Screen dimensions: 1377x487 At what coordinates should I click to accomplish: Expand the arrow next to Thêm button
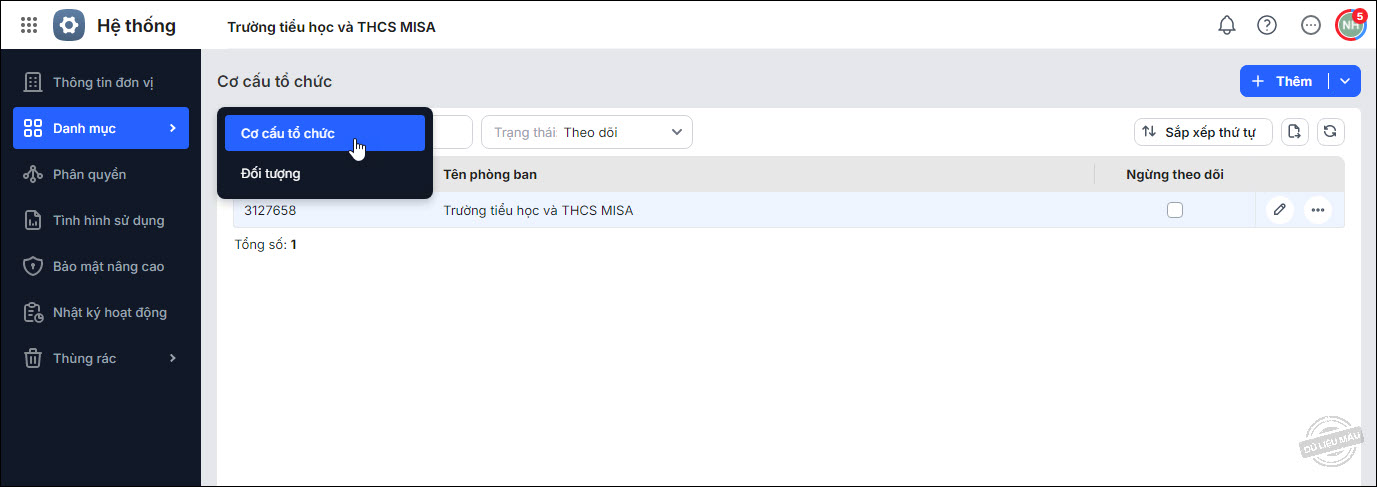pyautogui.click(x=1345, y=81)
